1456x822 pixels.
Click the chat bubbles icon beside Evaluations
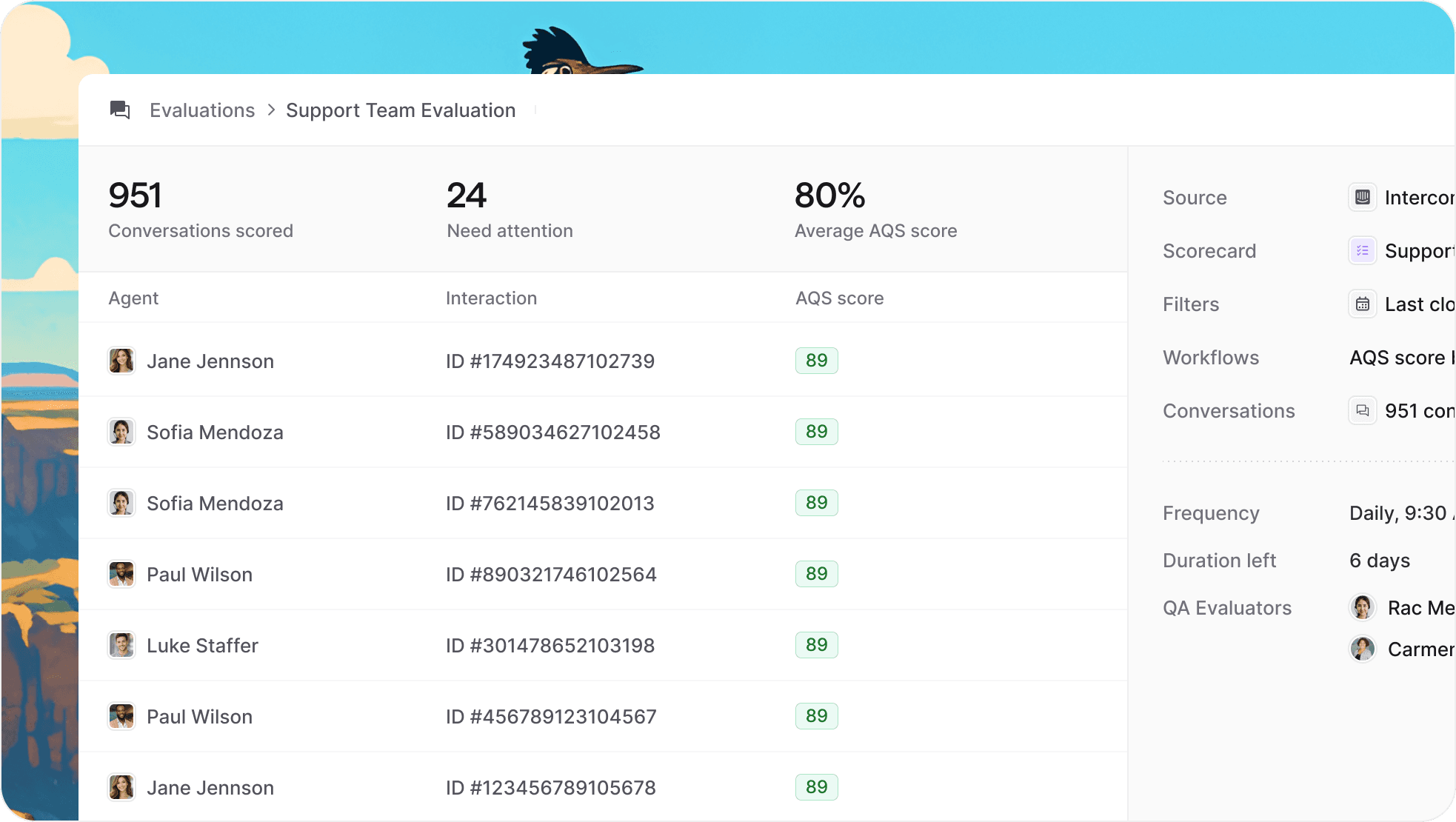[x=120, y=110]
